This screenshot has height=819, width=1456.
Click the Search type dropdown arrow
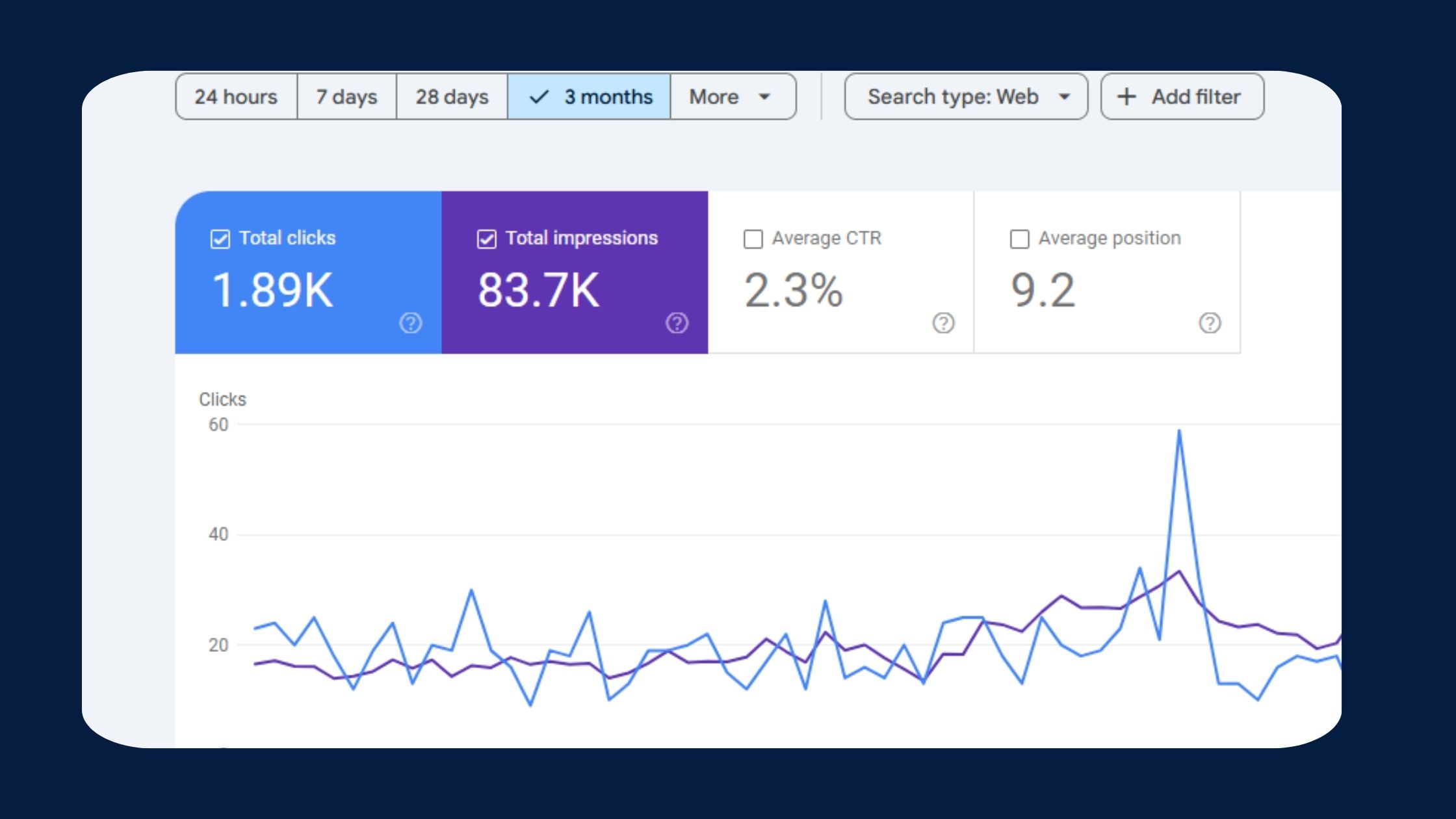coord(1064,97)
